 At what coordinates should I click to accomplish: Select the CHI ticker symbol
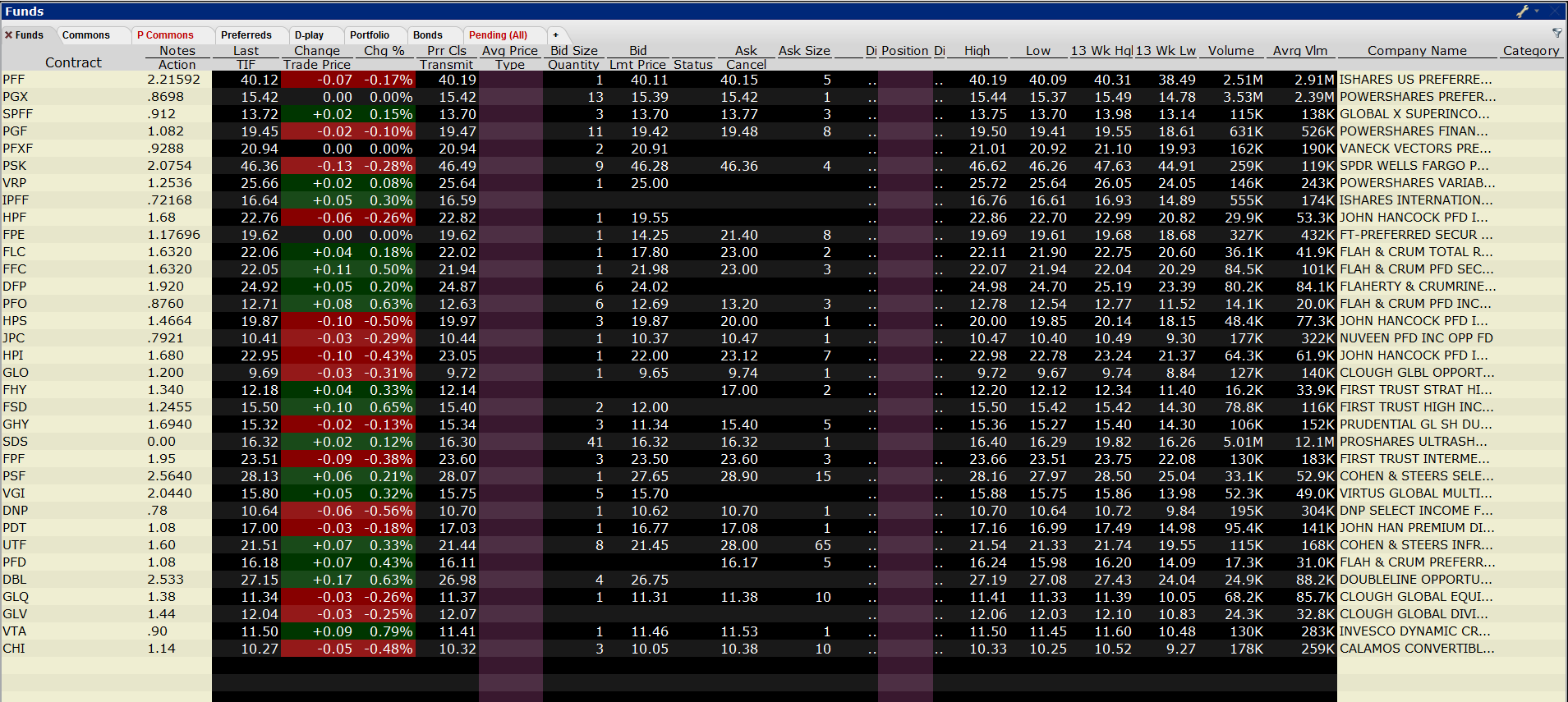tap(14, 649)
